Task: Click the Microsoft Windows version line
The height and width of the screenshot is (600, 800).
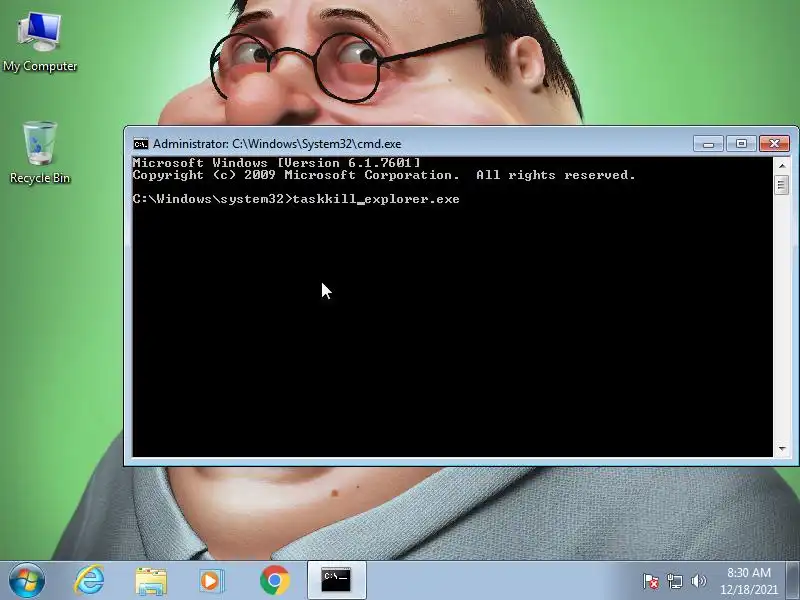Action: 277,163
